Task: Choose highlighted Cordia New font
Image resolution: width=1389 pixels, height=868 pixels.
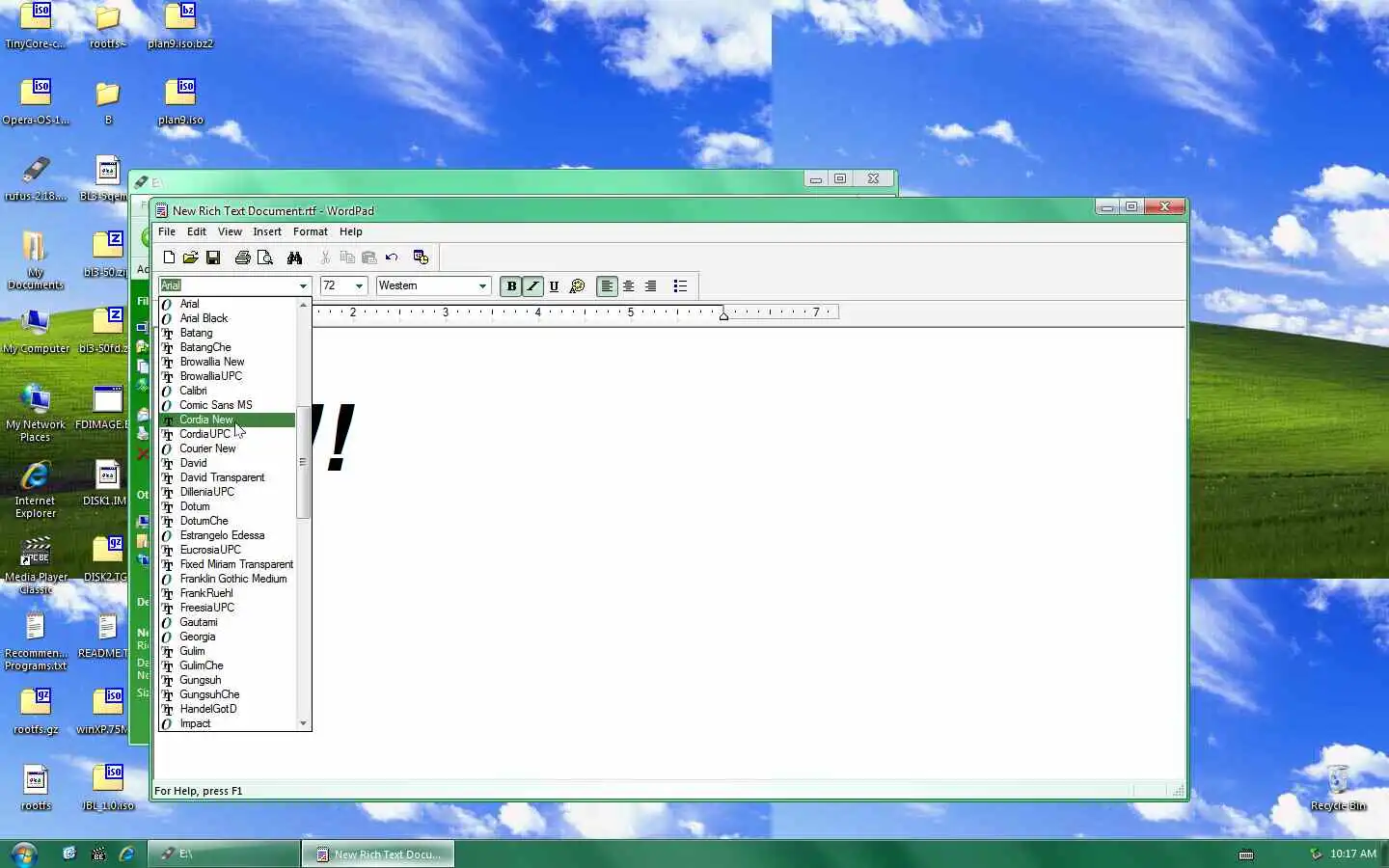Action: click(x=227, y=420)
